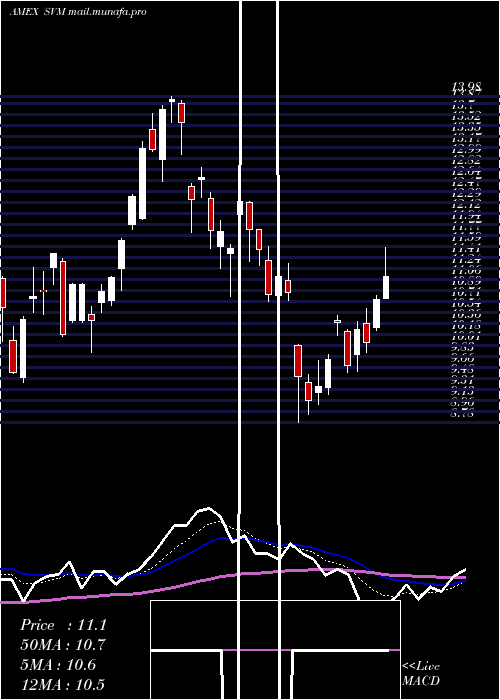This screenshot has width=500, height=700.
Task: Click the 'Price : 11.1' readout
Action: pyautogui.click(x=63, y=625)
